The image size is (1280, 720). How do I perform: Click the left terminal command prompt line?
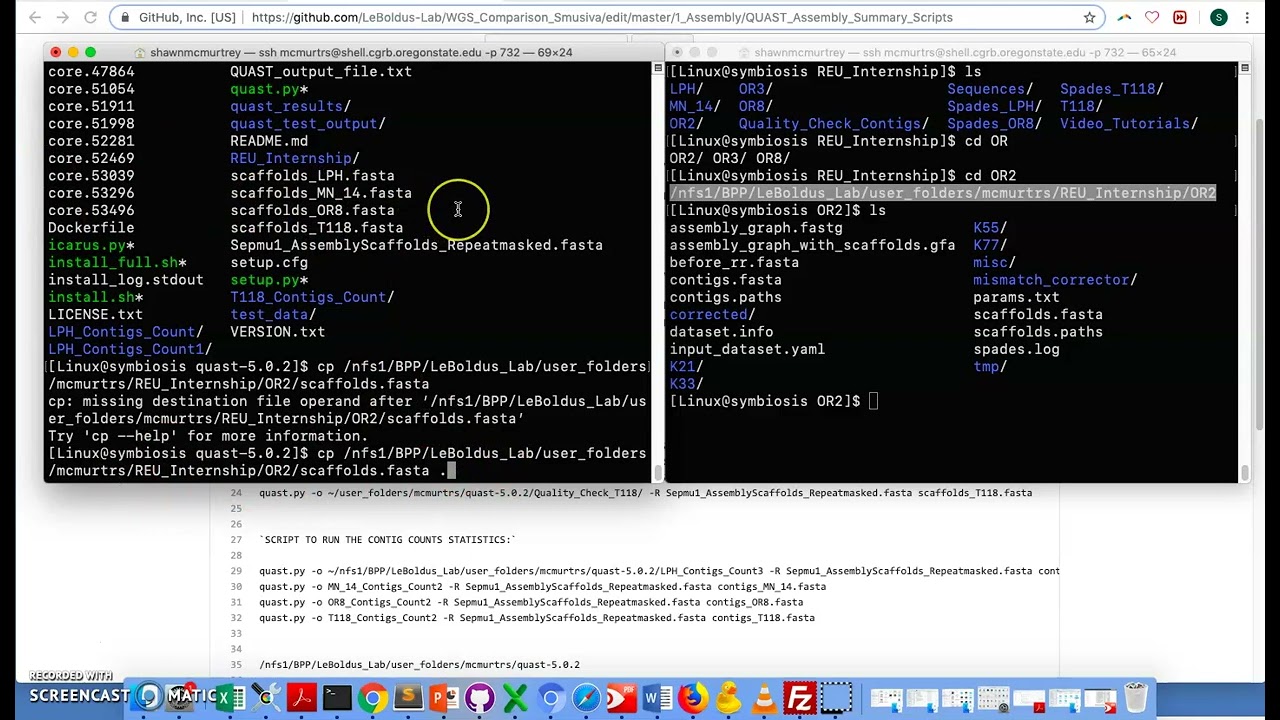click(x=347, y=462)
